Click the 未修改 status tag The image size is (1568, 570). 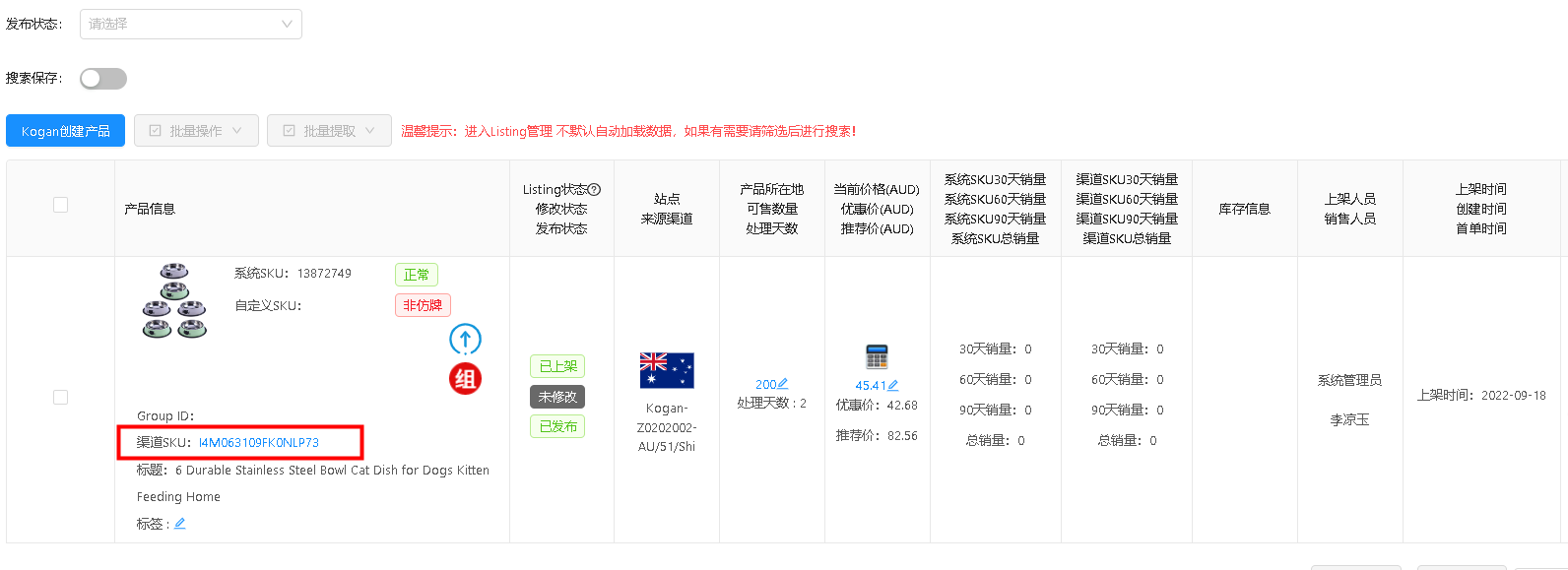[557, 397]
